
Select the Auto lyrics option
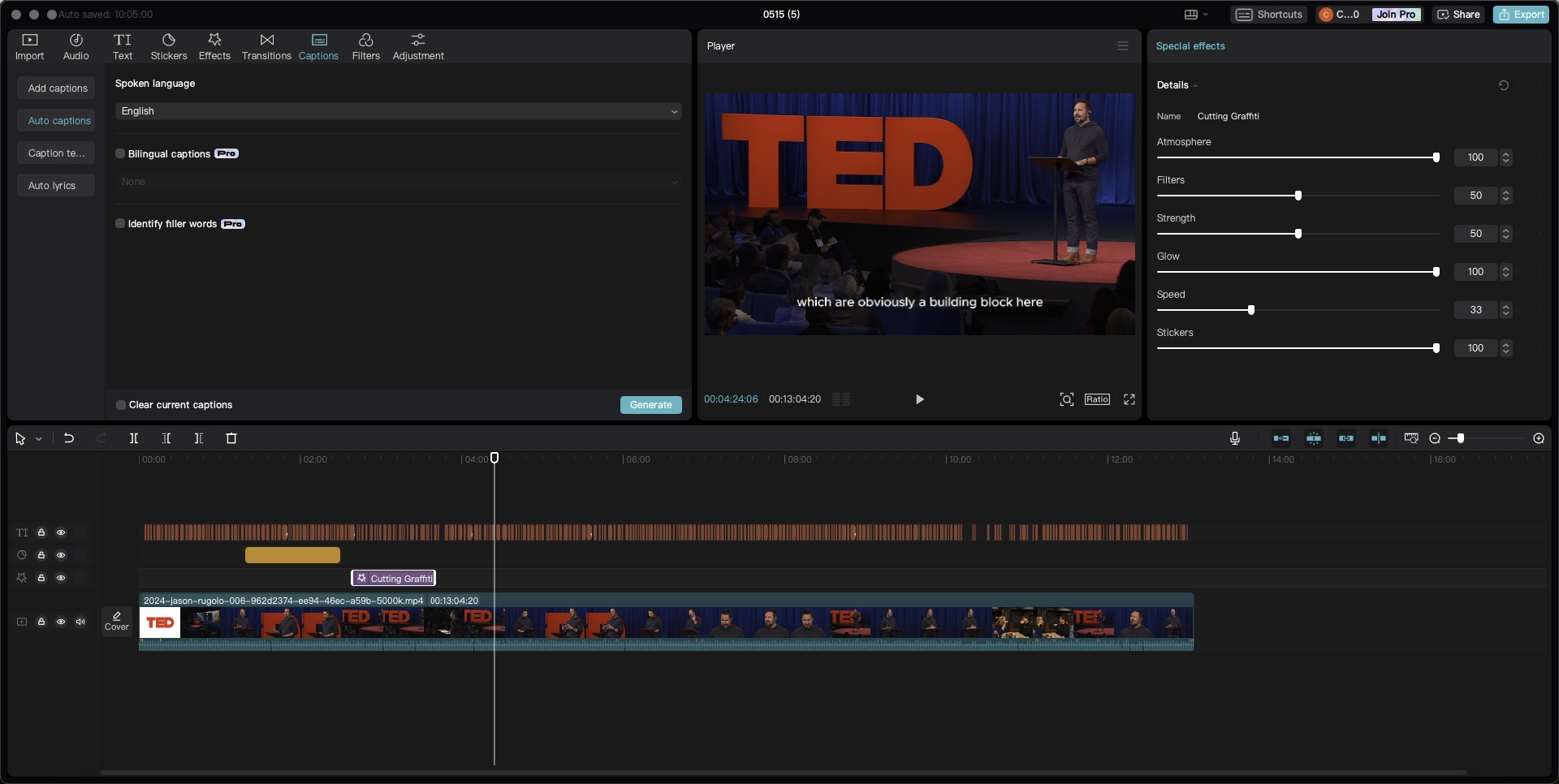pyautogui.click(x=57, y=185)
